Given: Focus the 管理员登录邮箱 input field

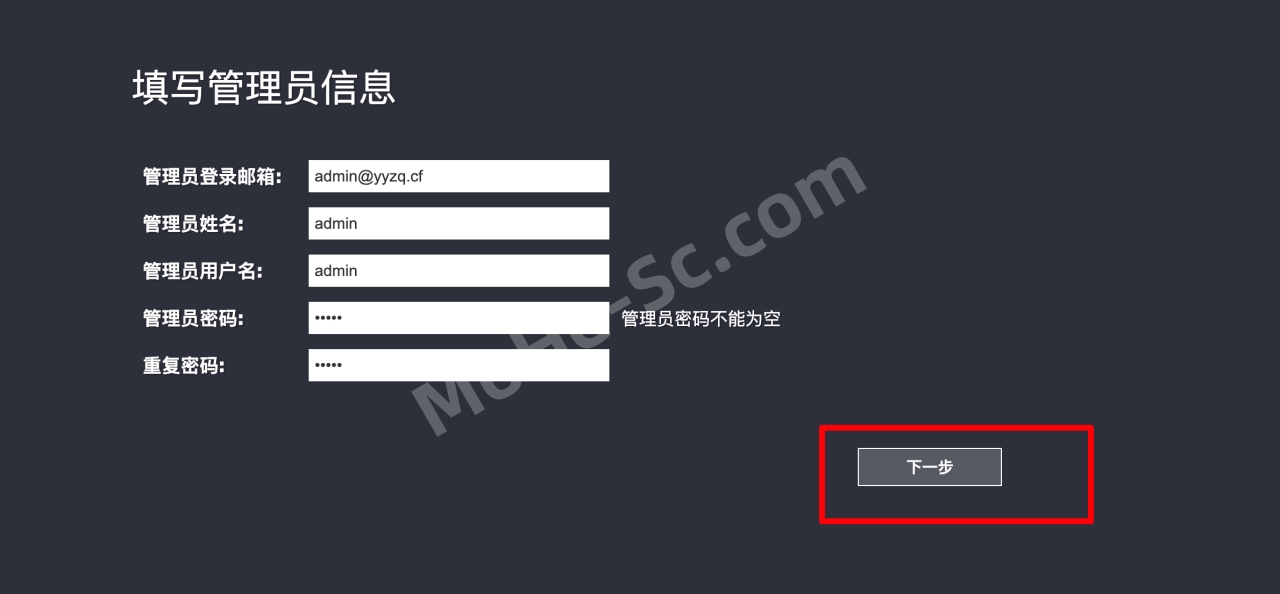Looking at the screenshot, I should (459, 176).
